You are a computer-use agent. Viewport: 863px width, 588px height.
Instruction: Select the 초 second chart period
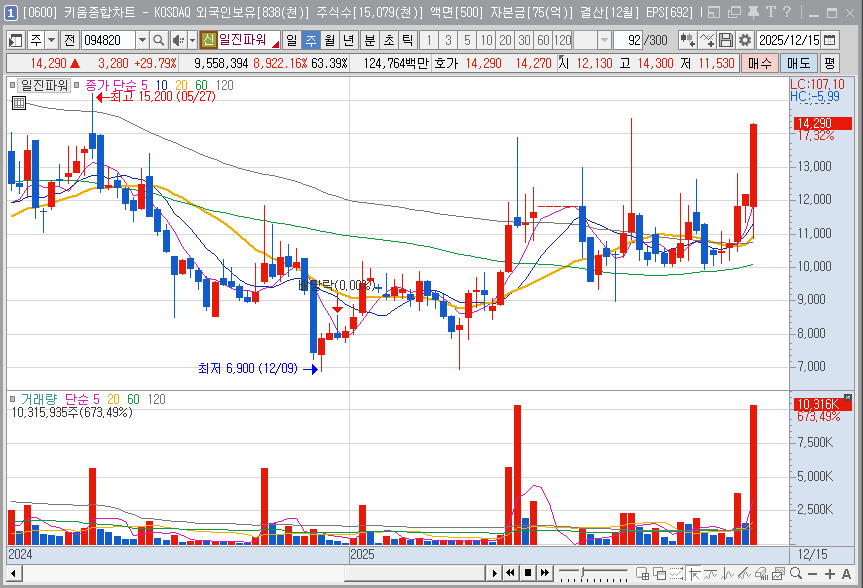(389, 40)
